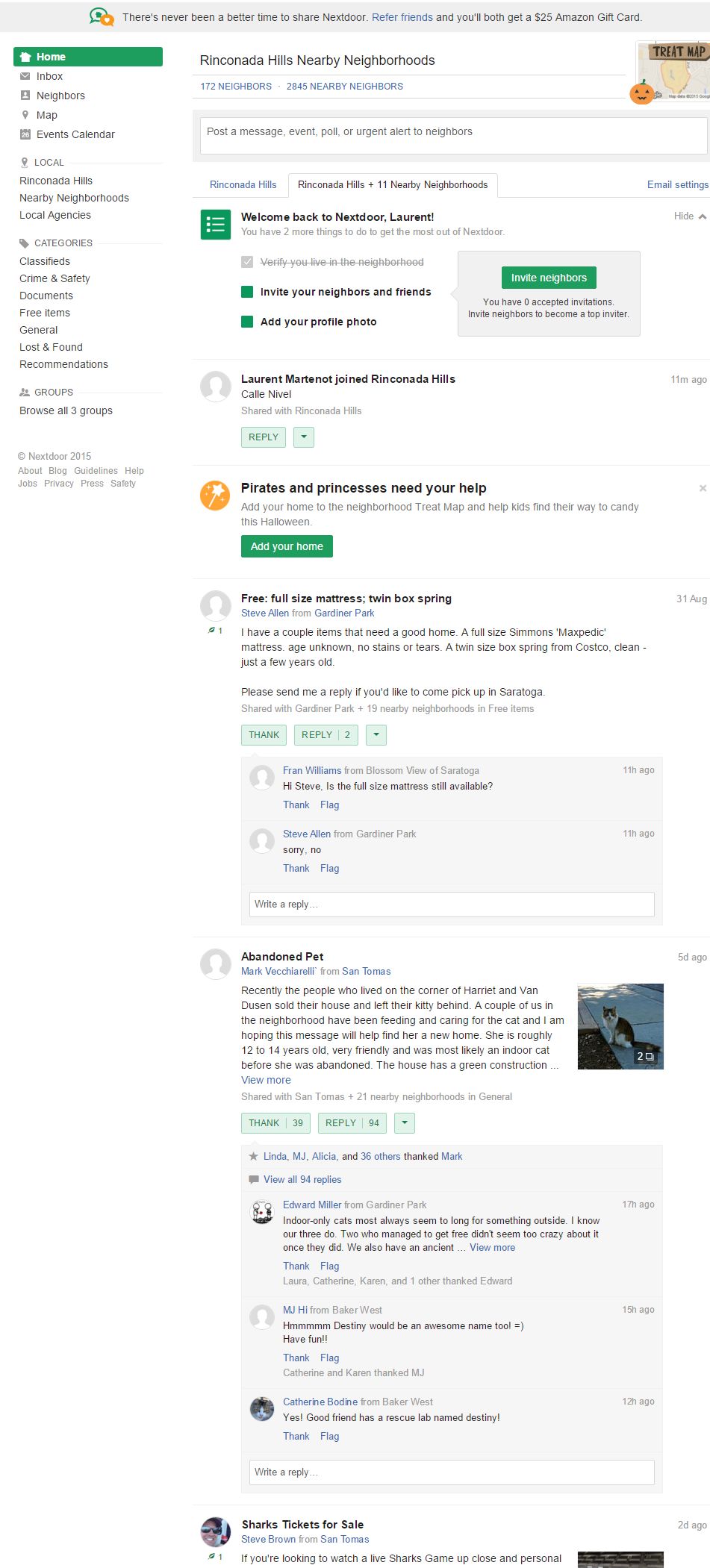Open Inbox via the envelope icon

[x=25, y=76]
